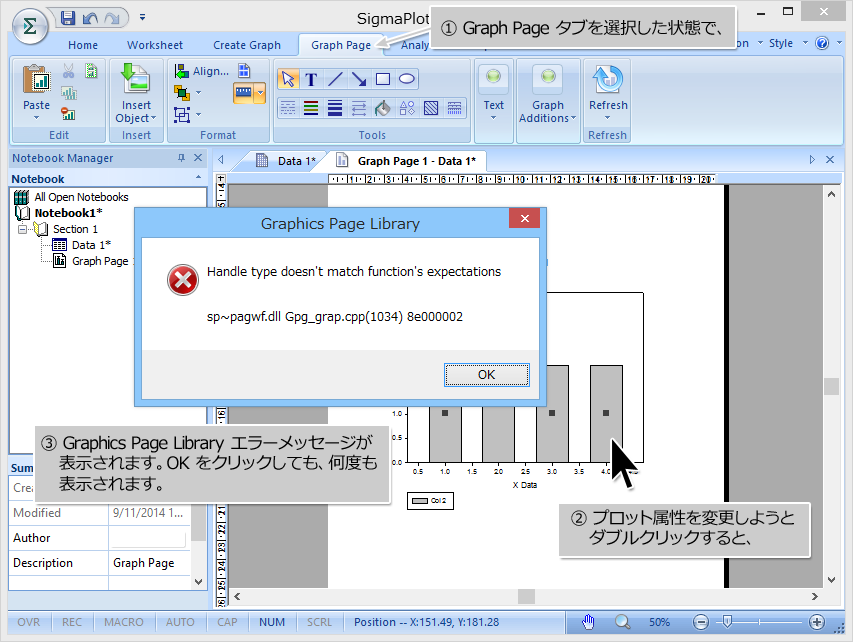Image resolution: width=853 pixels, height=642 pixels.
Task: Save the notebook with the floppy disk icon
Action: 67,18
